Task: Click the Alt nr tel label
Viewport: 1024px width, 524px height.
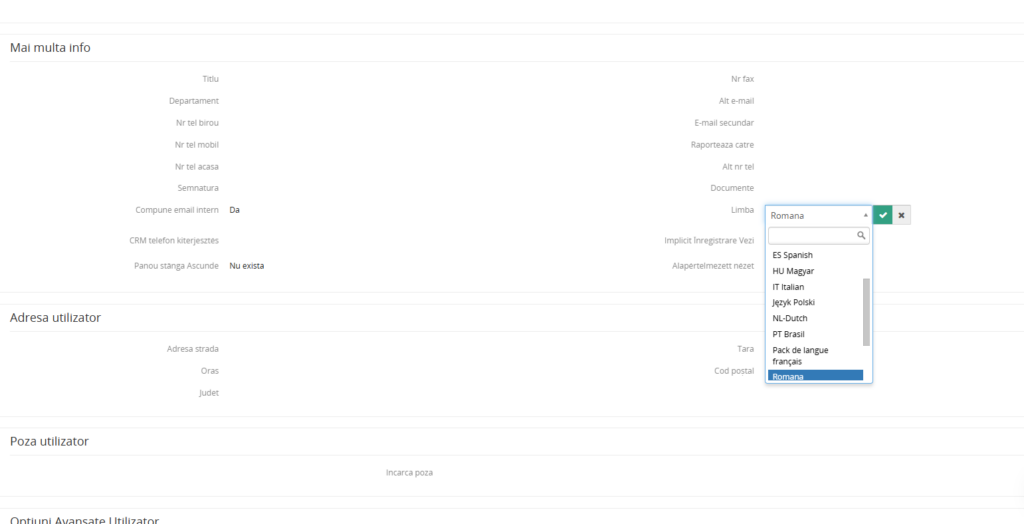Action: pos(738,167)
